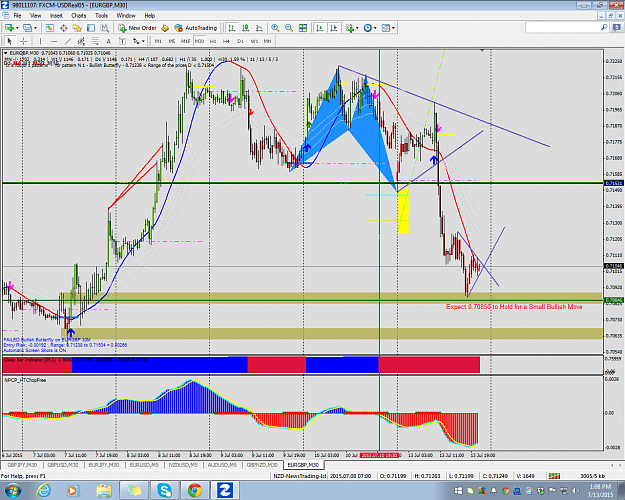
Task: Switch to the GBPJPY,M30 chart tab
Action: (22, 465)
